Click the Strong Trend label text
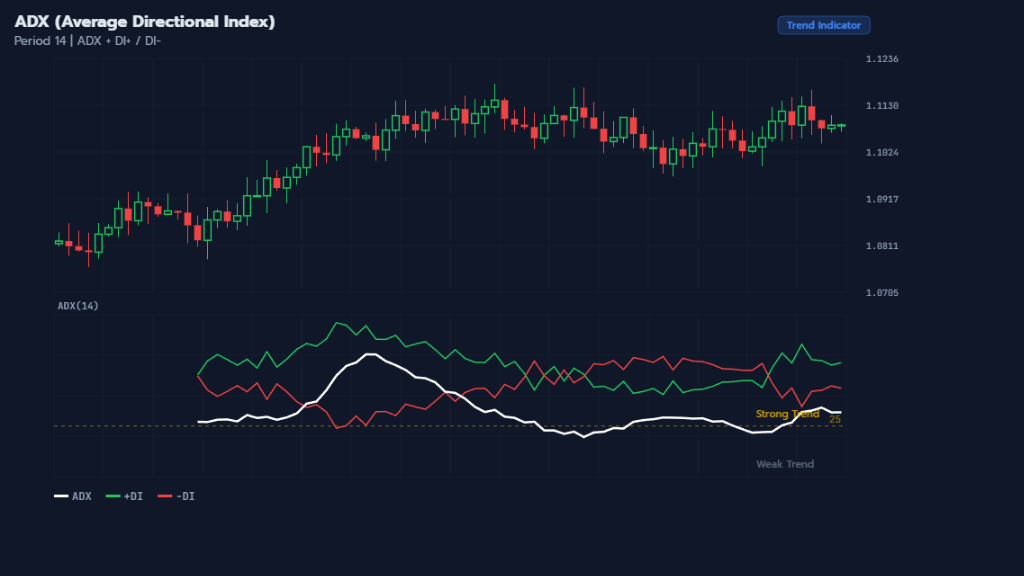The image size is (1024, 576). 785,413
